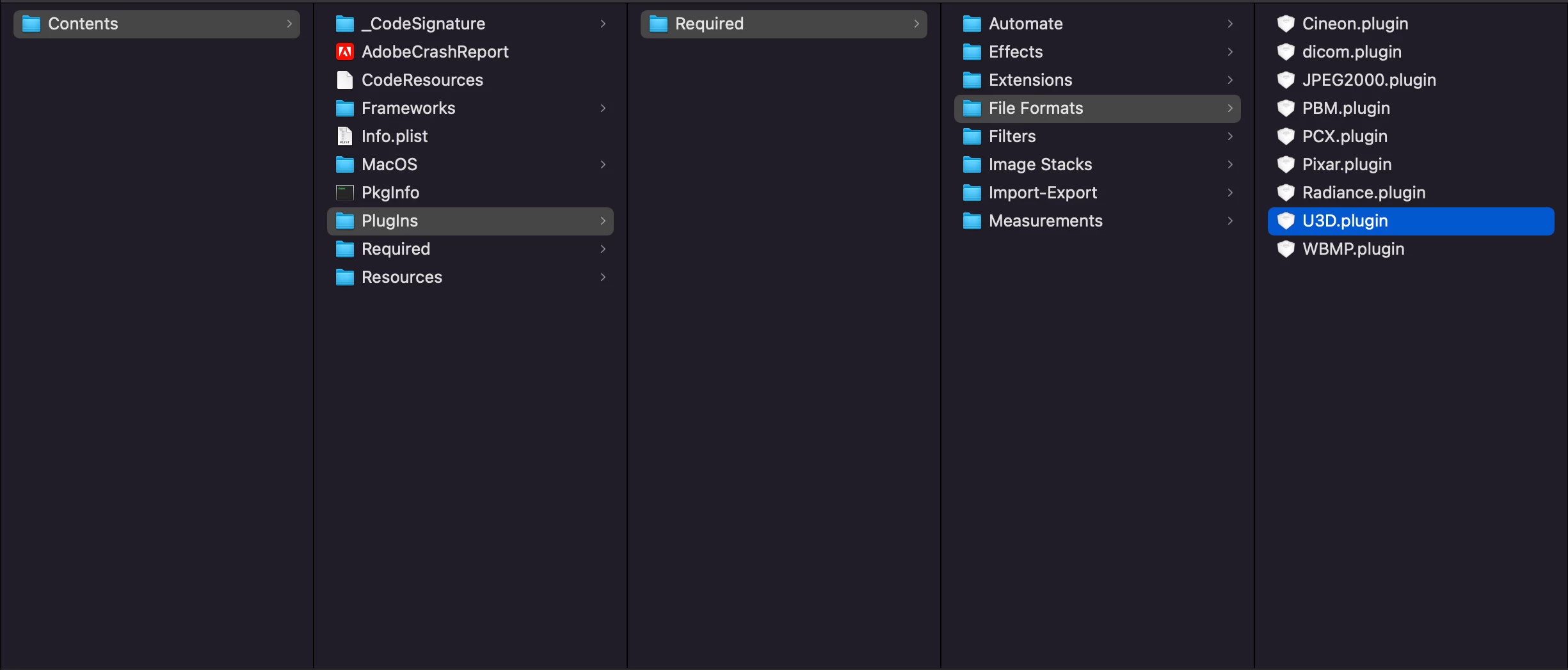Select the AdobeCrashReport file name
The width and height of the screenshot is (1568, 670).
435,52
